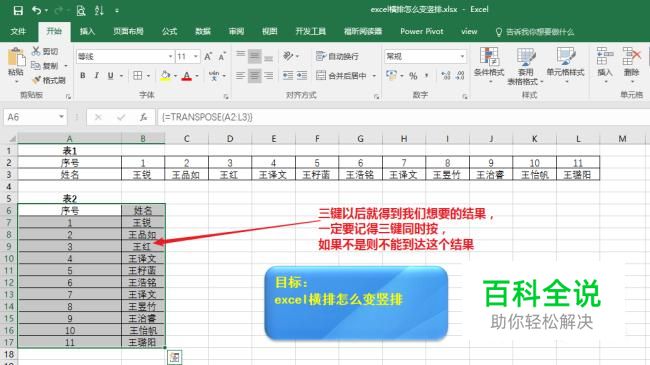This screenshot has height=365, width=650.
Task: Switch to the Insert ribbon tab
Action: 87,32
